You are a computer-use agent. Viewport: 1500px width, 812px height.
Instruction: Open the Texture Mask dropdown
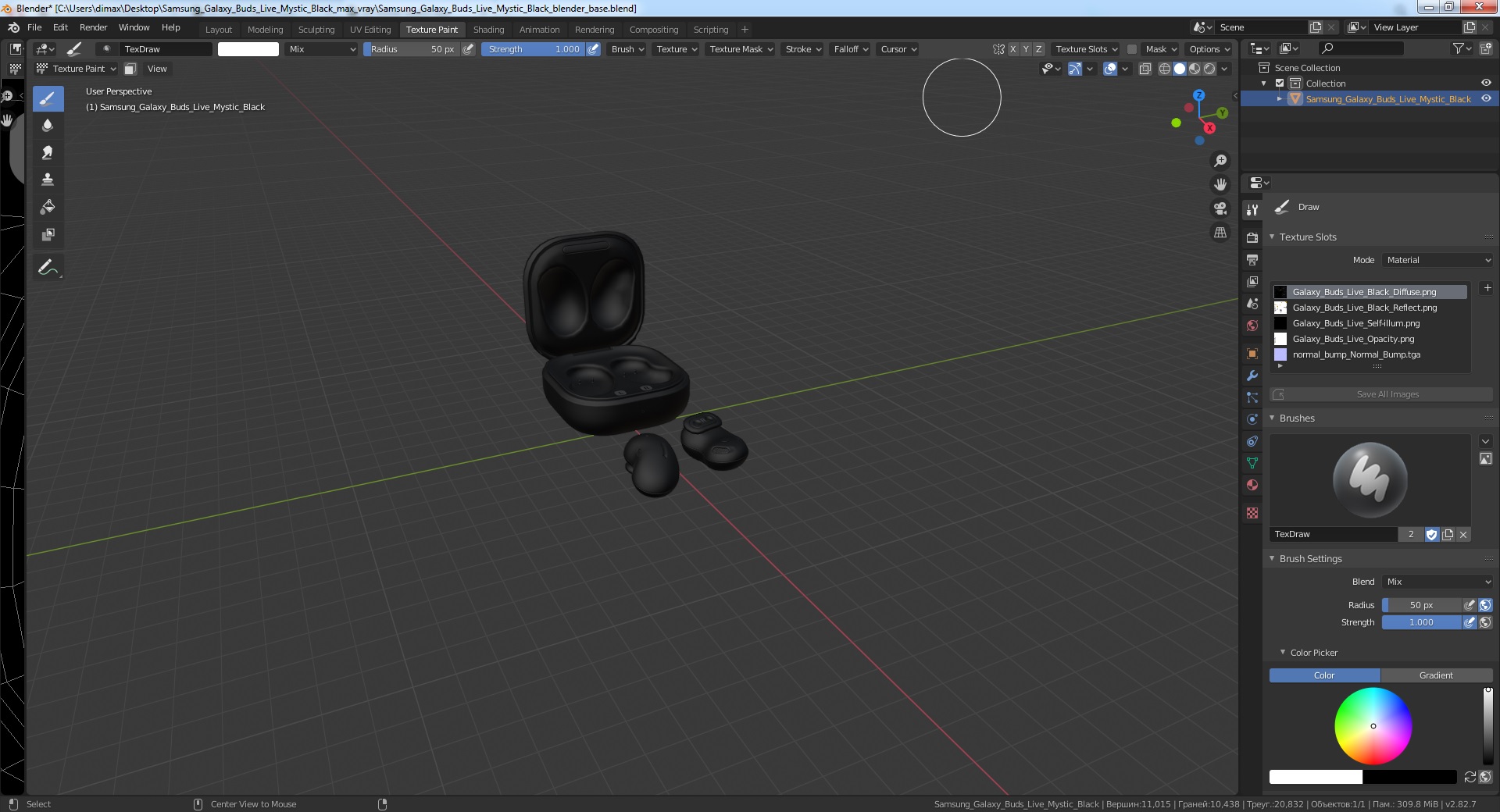741,49
